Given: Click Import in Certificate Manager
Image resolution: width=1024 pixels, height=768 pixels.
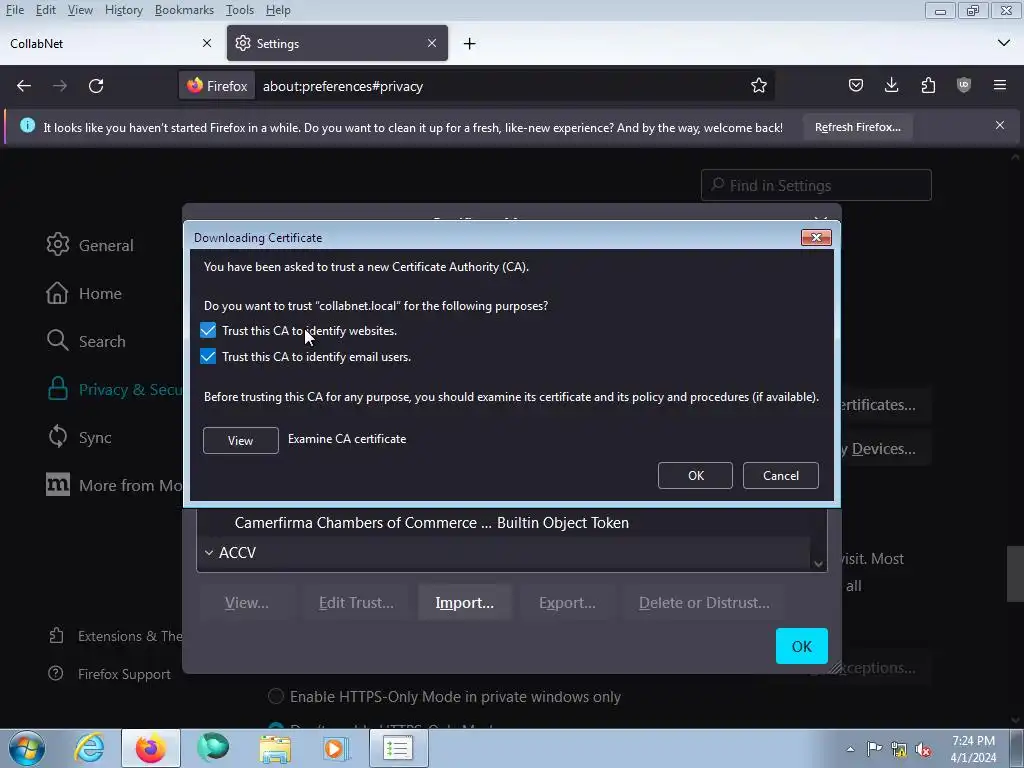Looking at the screenshot, I should pyautogui.click(x=464, y=602).
